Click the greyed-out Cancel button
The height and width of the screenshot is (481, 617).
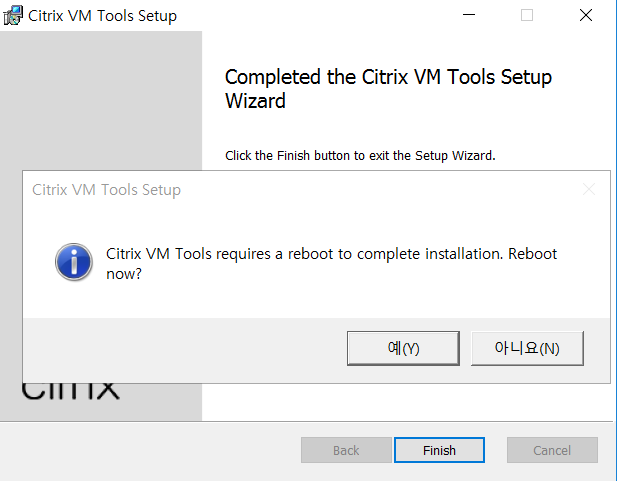coord(552,450)
